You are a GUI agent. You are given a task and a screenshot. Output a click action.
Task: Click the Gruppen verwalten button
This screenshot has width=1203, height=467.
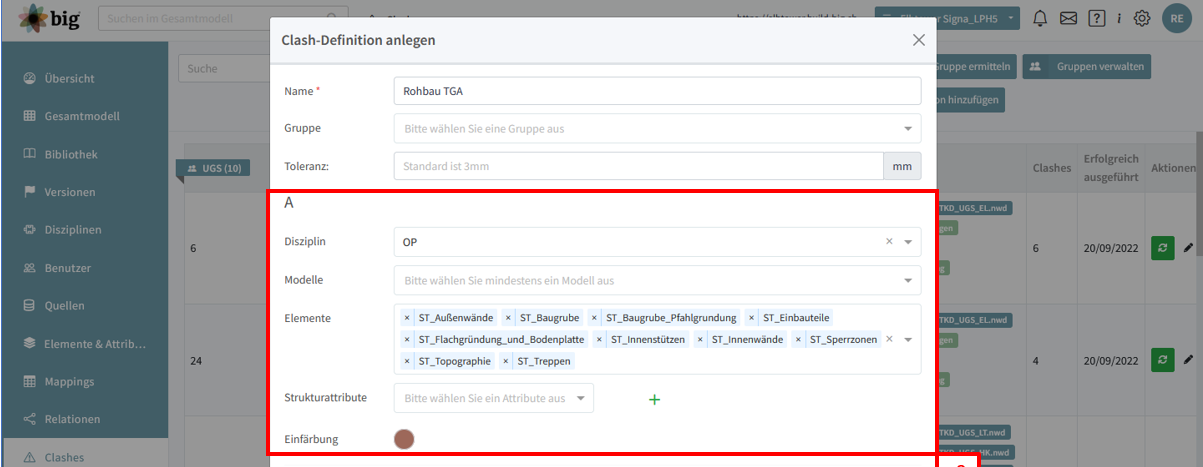pyautogui.click(x=1085, y=67)
